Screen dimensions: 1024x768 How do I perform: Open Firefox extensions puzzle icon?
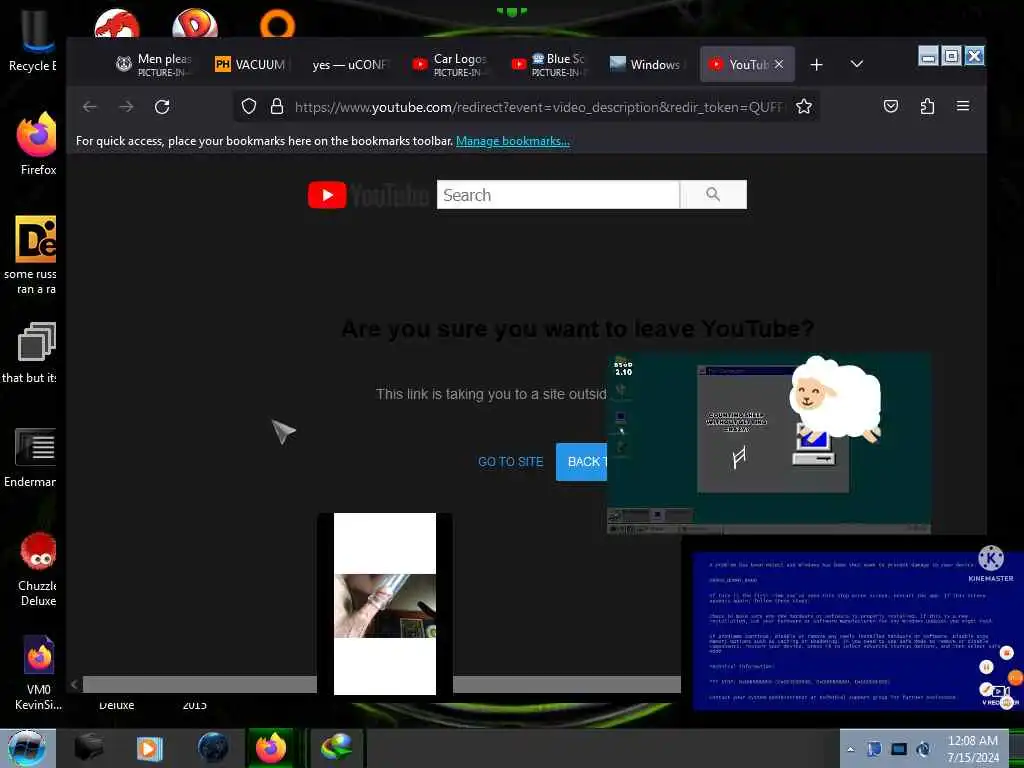(x=927, y=106)
